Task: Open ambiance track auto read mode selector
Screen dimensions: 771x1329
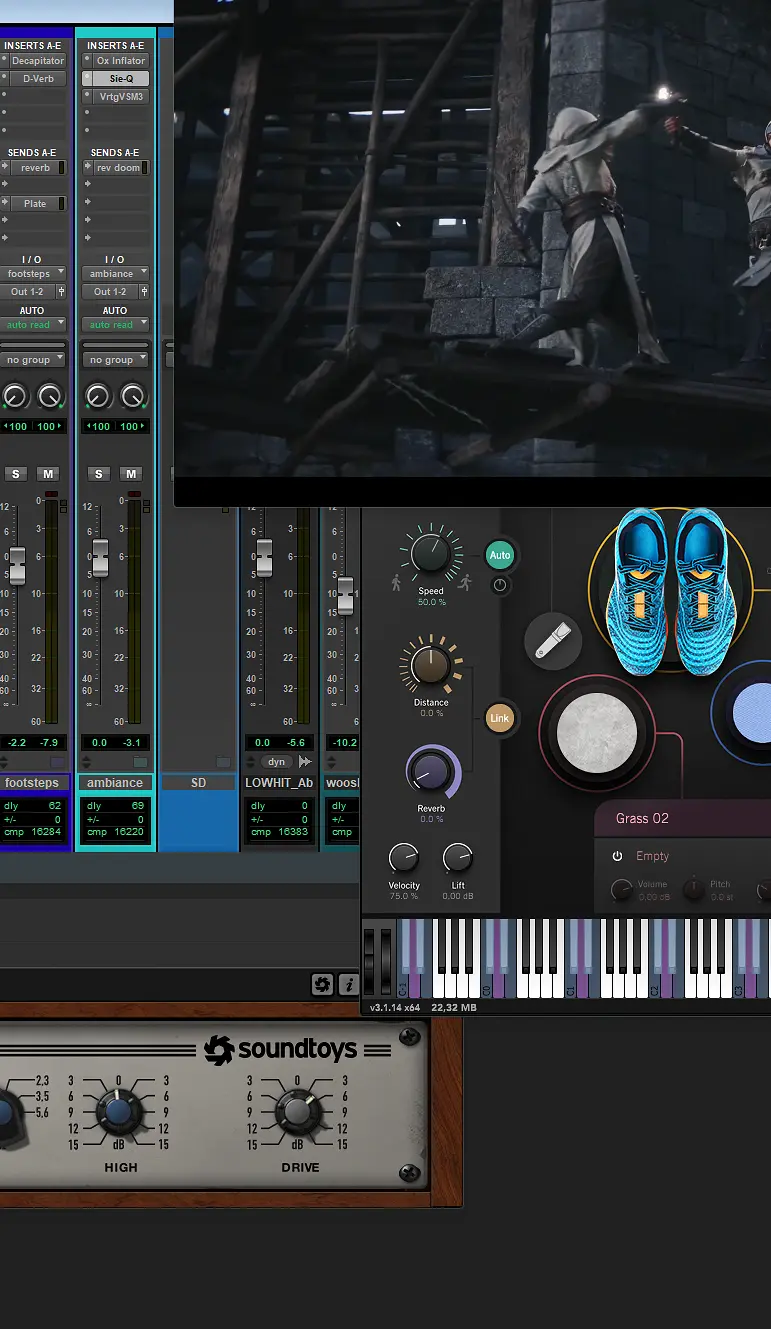Action: click(x=117, y=325)
